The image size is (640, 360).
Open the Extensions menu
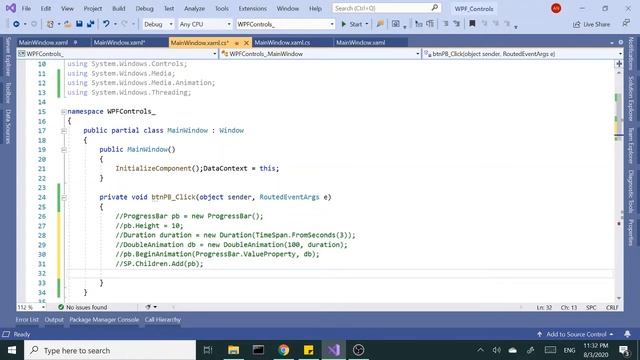point(253,8)
